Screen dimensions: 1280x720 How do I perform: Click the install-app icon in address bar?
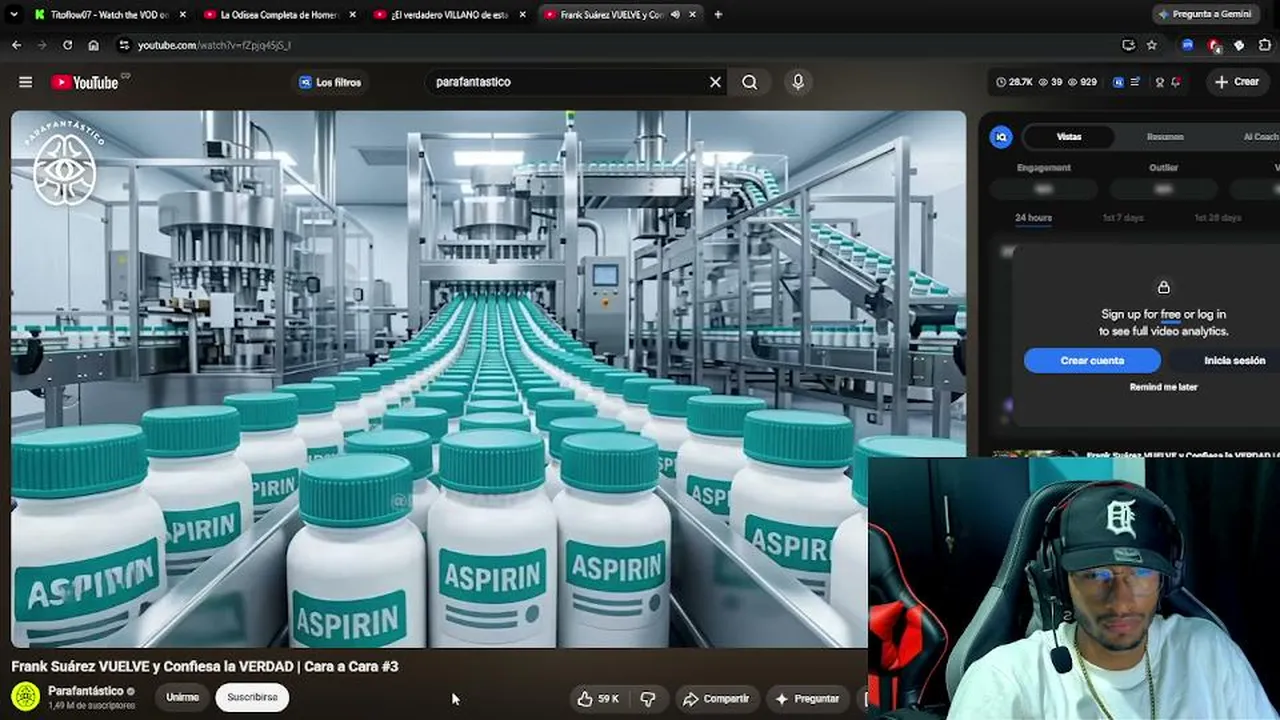pyautogui.click(x=1128, y=45)
